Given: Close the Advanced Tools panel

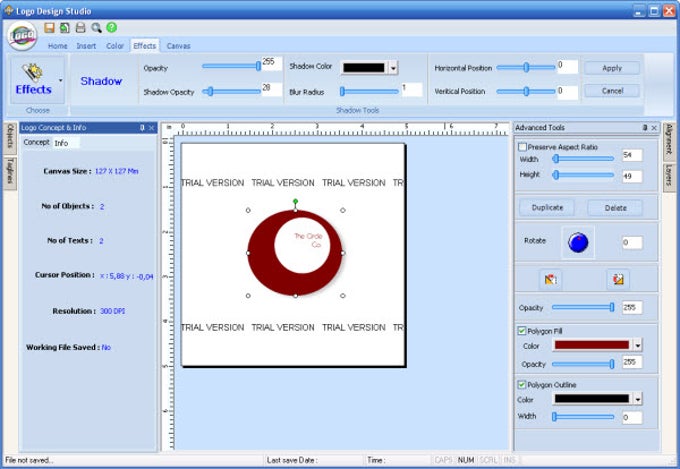Looking at the screenshot, I should (x=654, y=128).
